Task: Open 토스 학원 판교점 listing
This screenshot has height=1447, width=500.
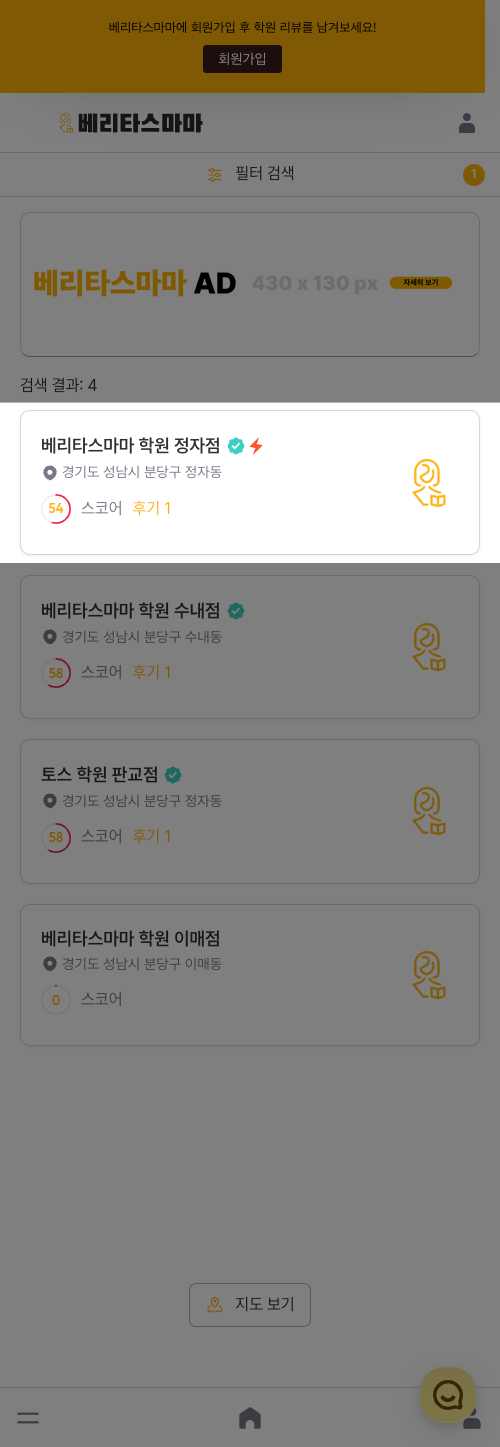Action: coord(250,811)
